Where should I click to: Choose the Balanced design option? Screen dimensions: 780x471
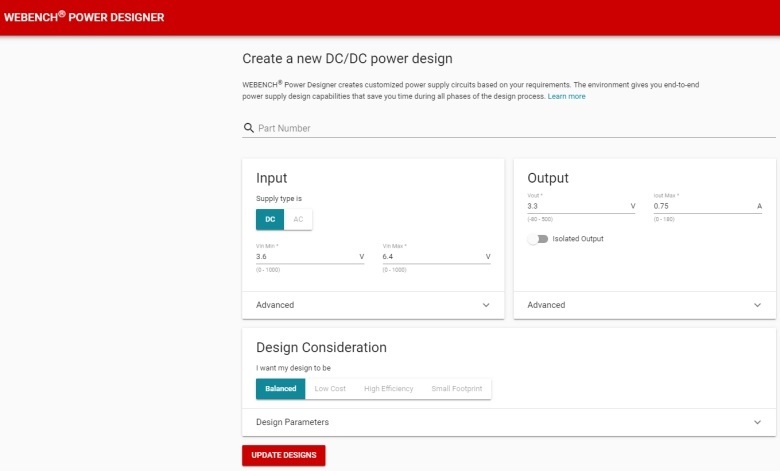point(280,388)
